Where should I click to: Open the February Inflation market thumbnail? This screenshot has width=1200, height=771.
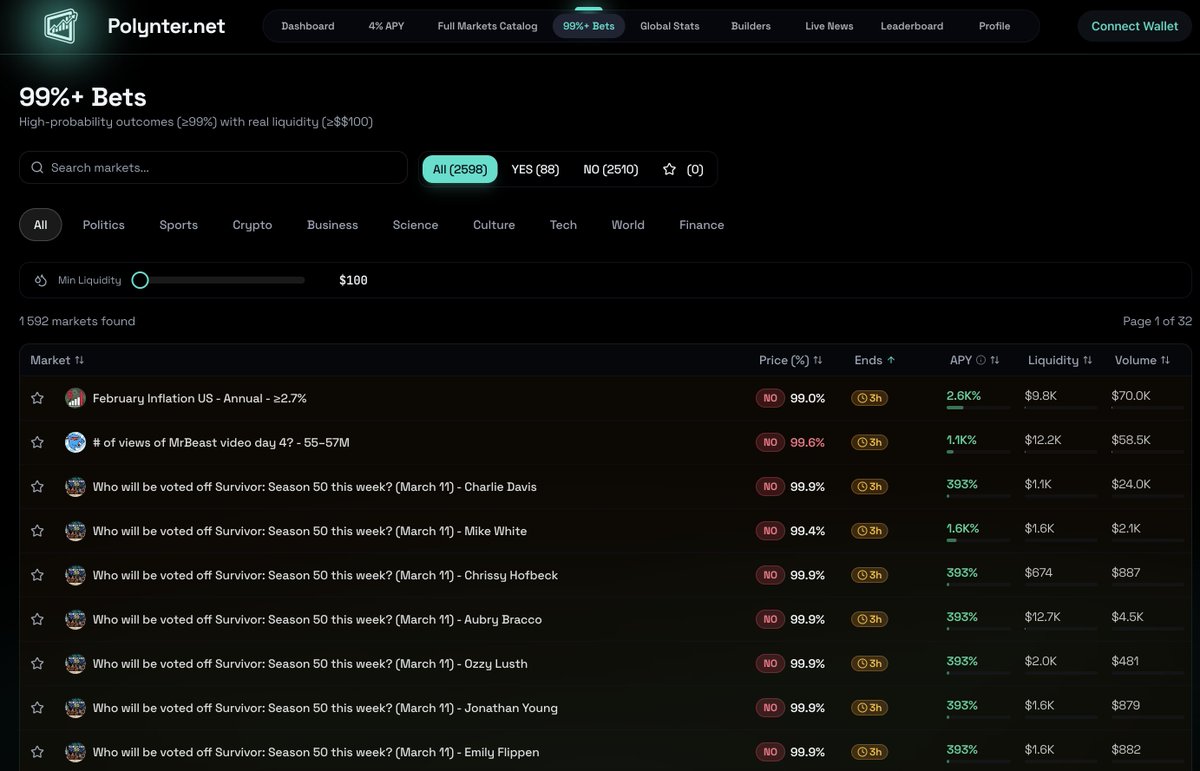75,398
